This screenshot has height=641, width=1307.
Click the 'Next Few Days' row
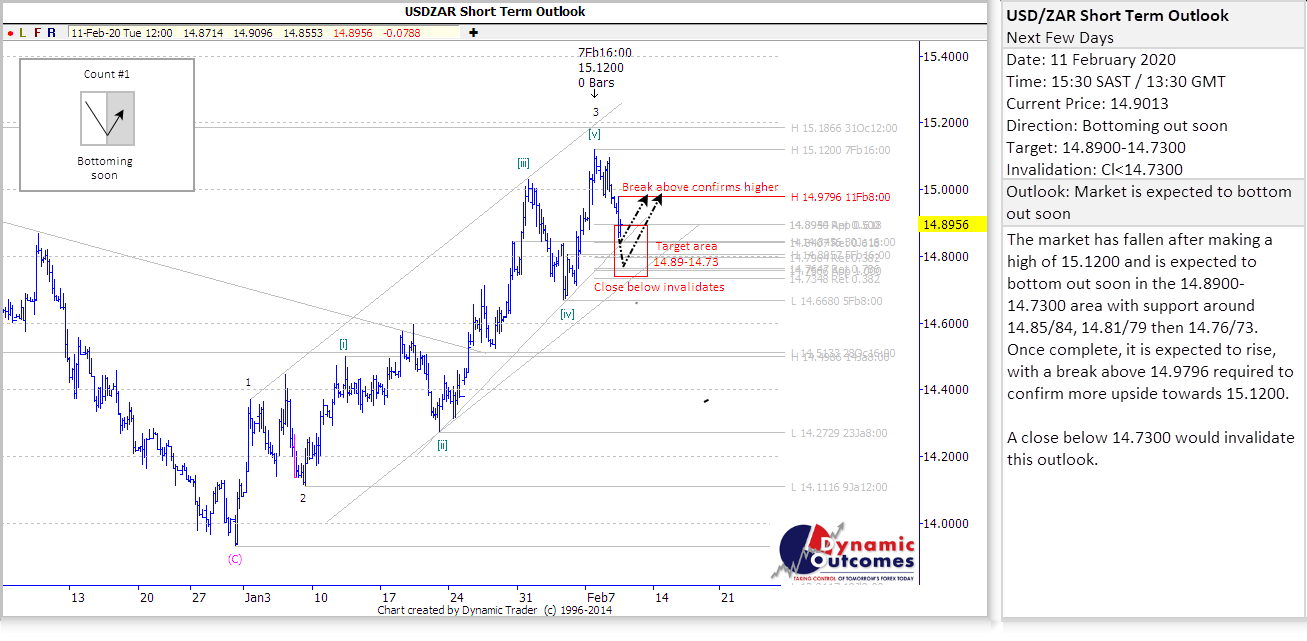1153,38
